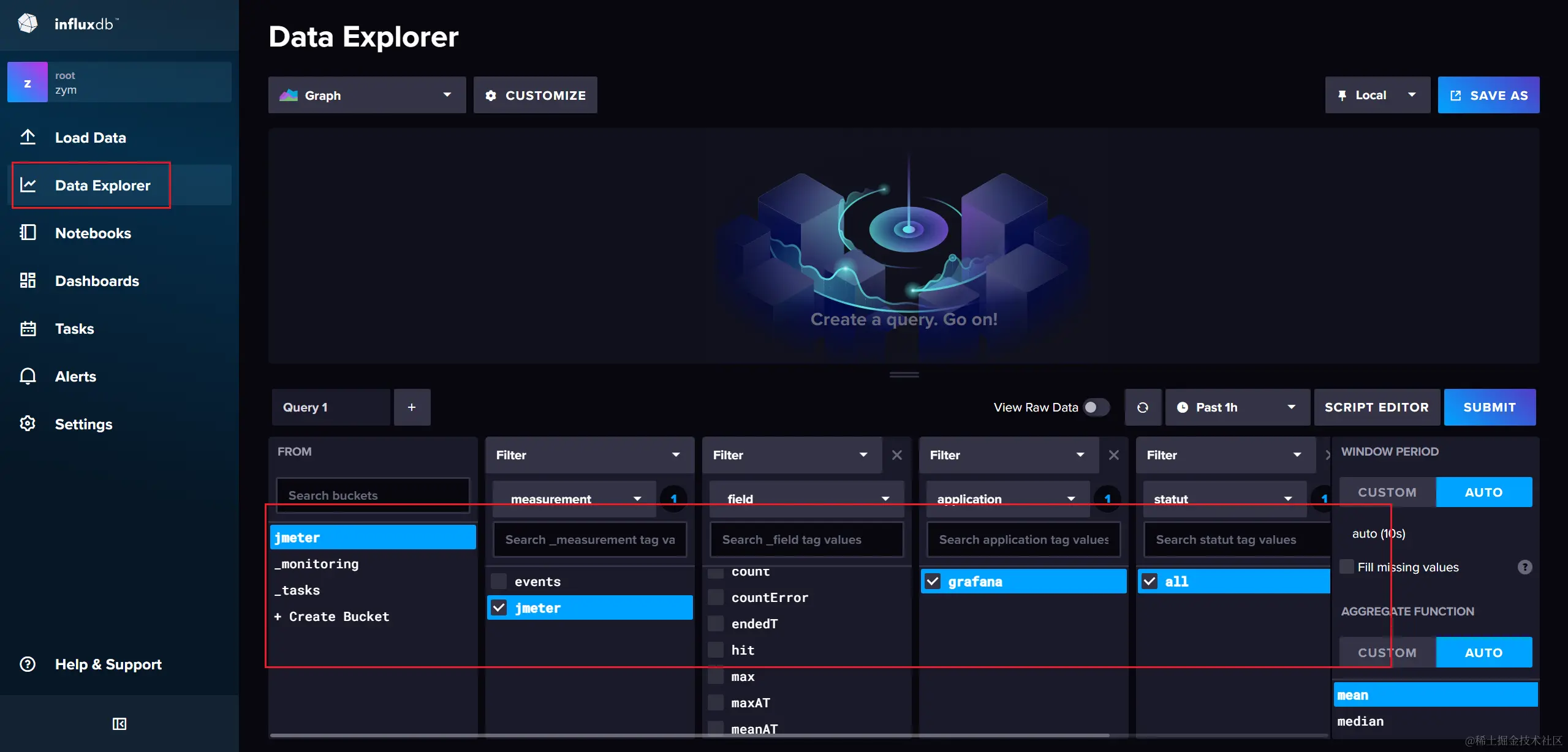Add a new query with the plus button

(x=412, y=407)
